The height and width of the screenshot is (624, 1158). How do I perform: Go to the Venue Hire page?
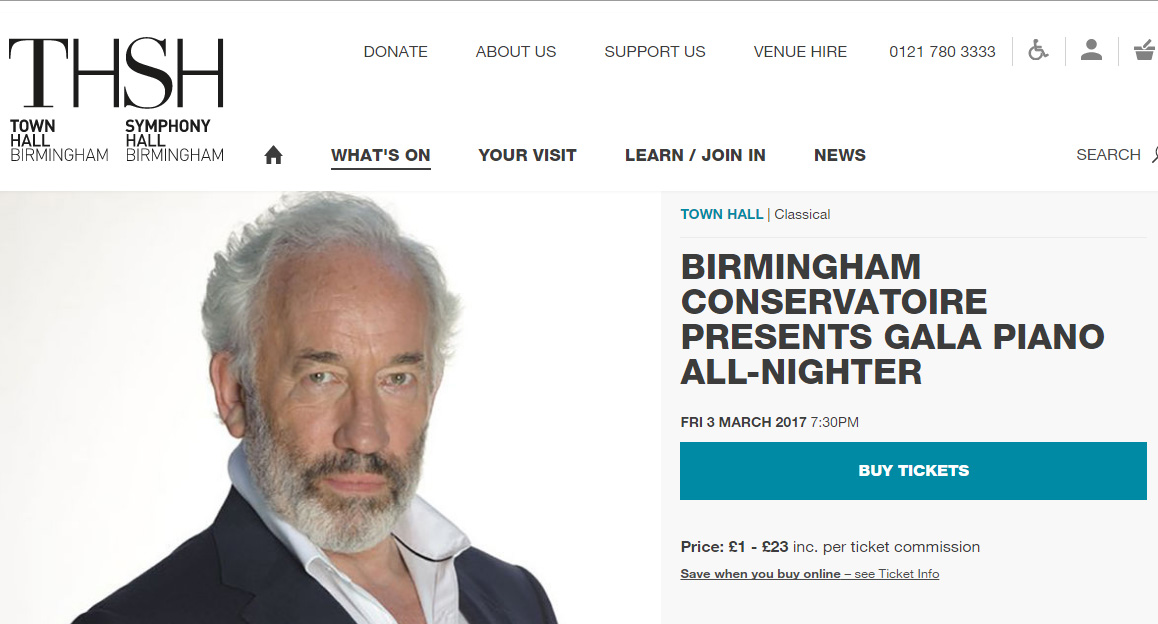tap(800, 52)
